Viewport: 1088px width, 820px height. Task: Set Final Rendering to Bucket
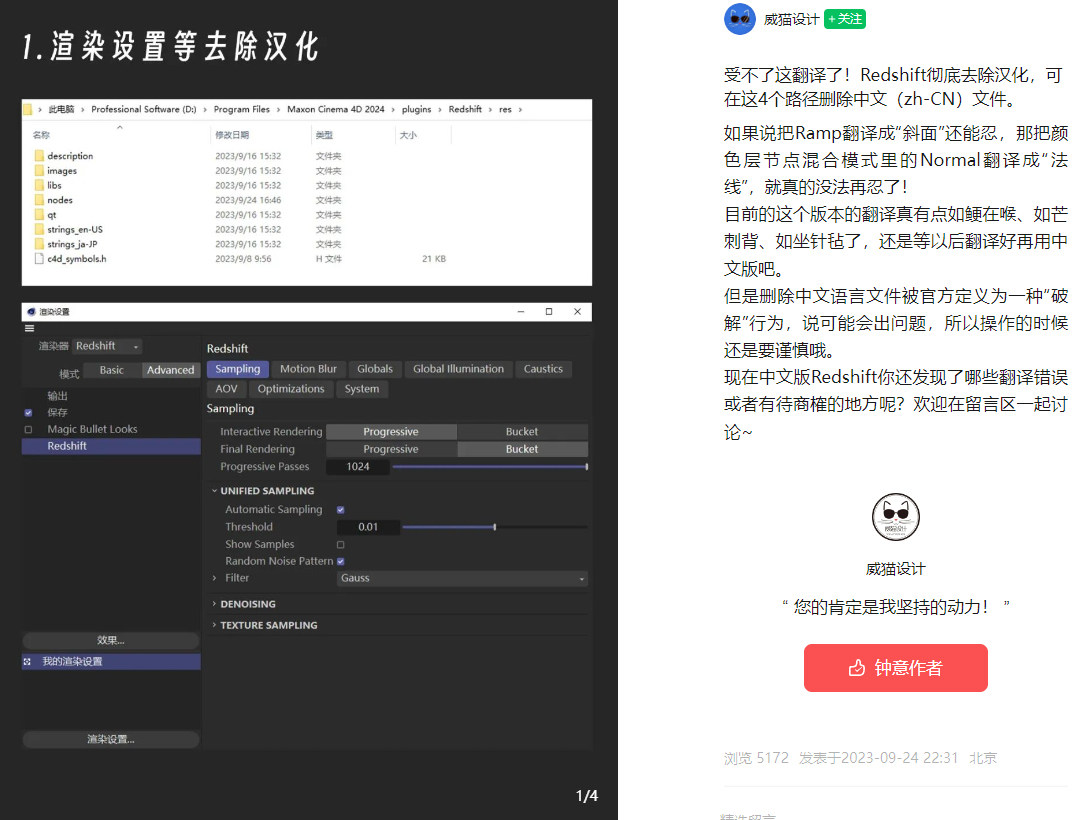(522, 449)
